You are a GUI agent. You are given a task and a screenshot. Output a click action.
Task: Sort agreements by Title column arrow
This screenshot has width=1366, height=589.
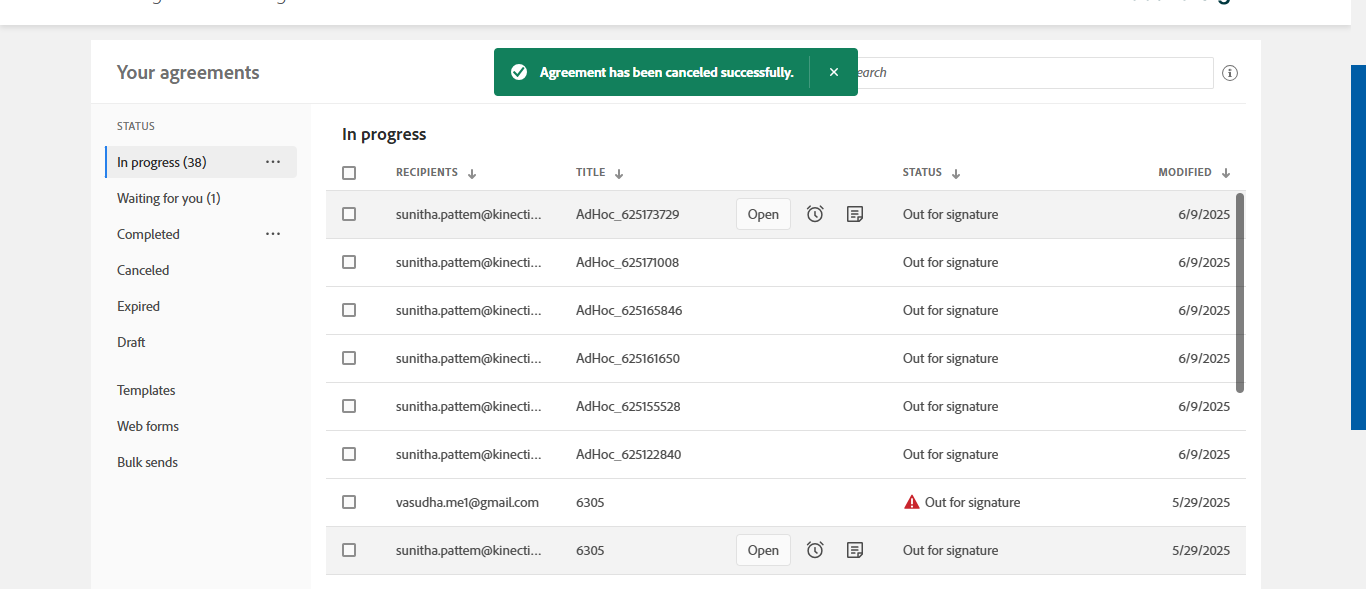pyautogui.click(x=619, y=173)
